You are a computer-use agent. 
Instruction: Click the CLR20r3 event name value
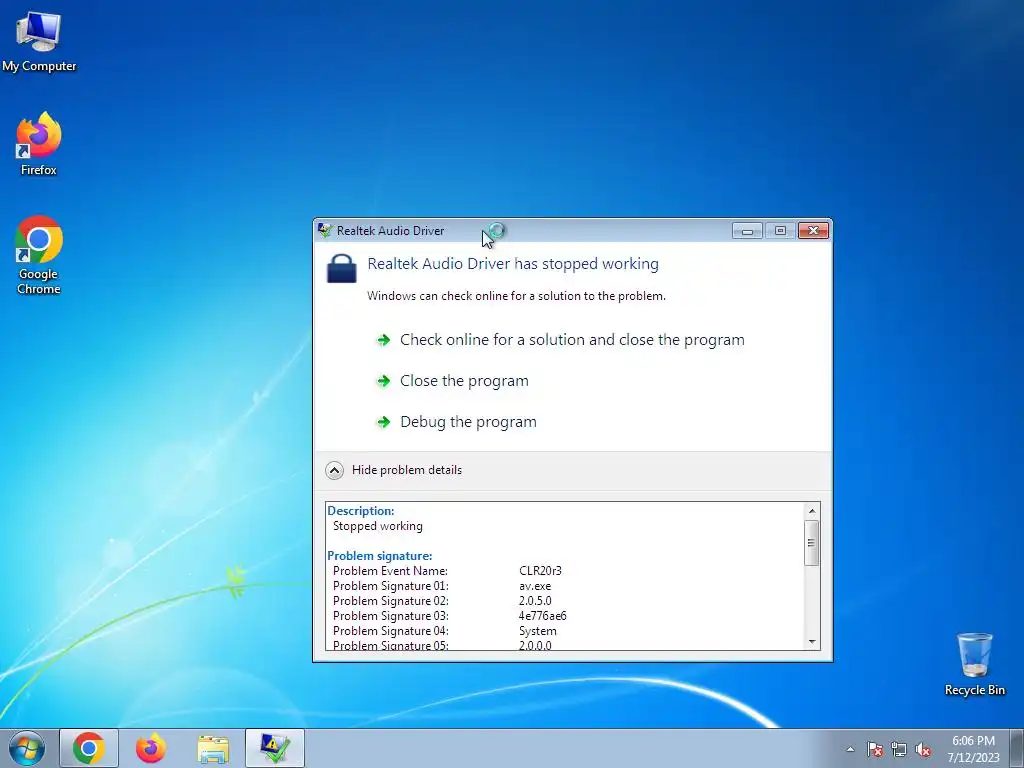point(540,571)
